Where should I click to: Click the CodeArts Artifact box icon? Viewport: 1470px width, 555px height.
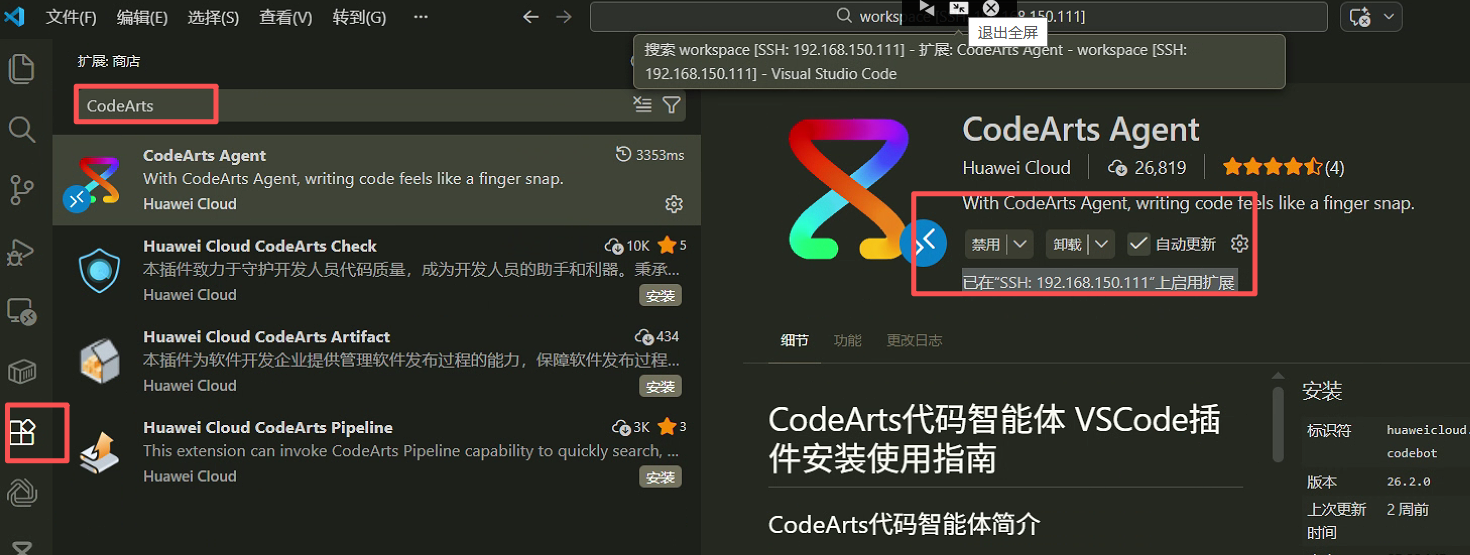pyautogui.click(x=100, y=362)
